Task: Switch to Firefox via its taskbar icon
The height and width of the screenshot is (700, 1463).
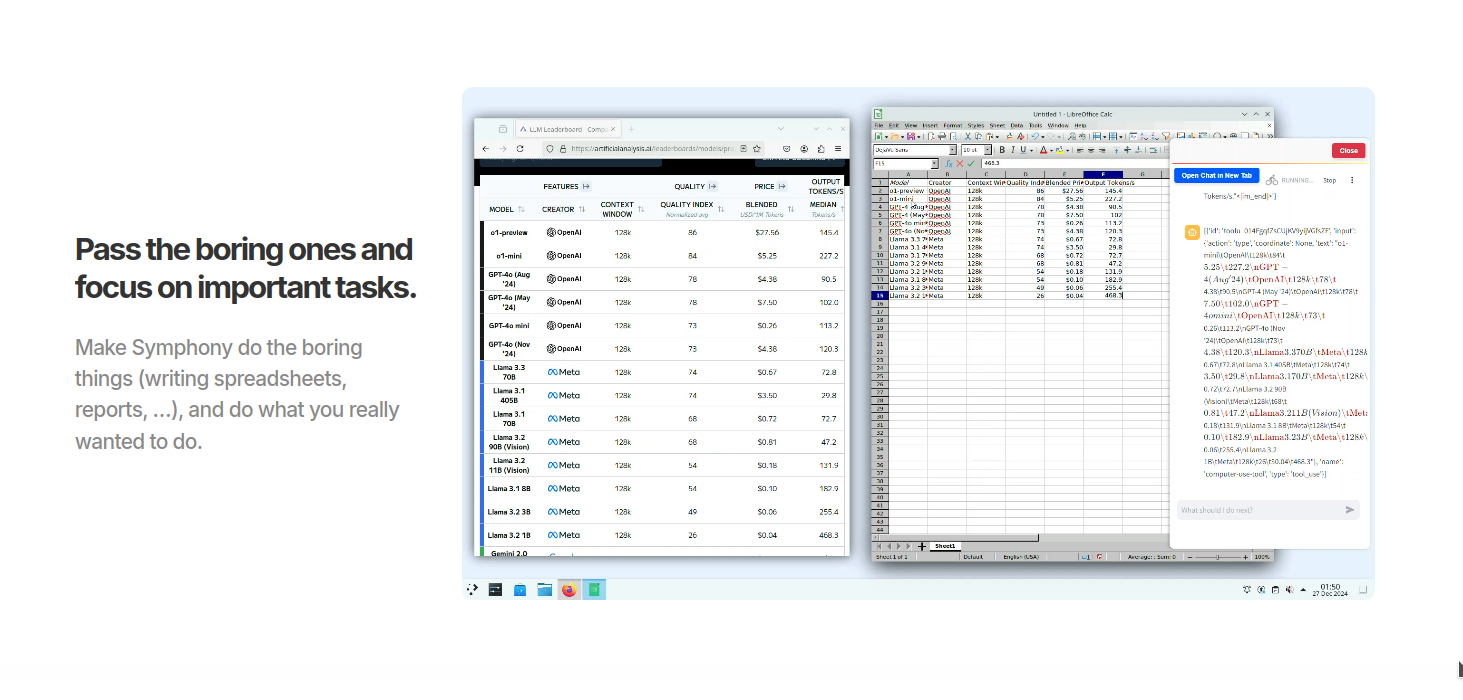Action: tap(569, 590)
